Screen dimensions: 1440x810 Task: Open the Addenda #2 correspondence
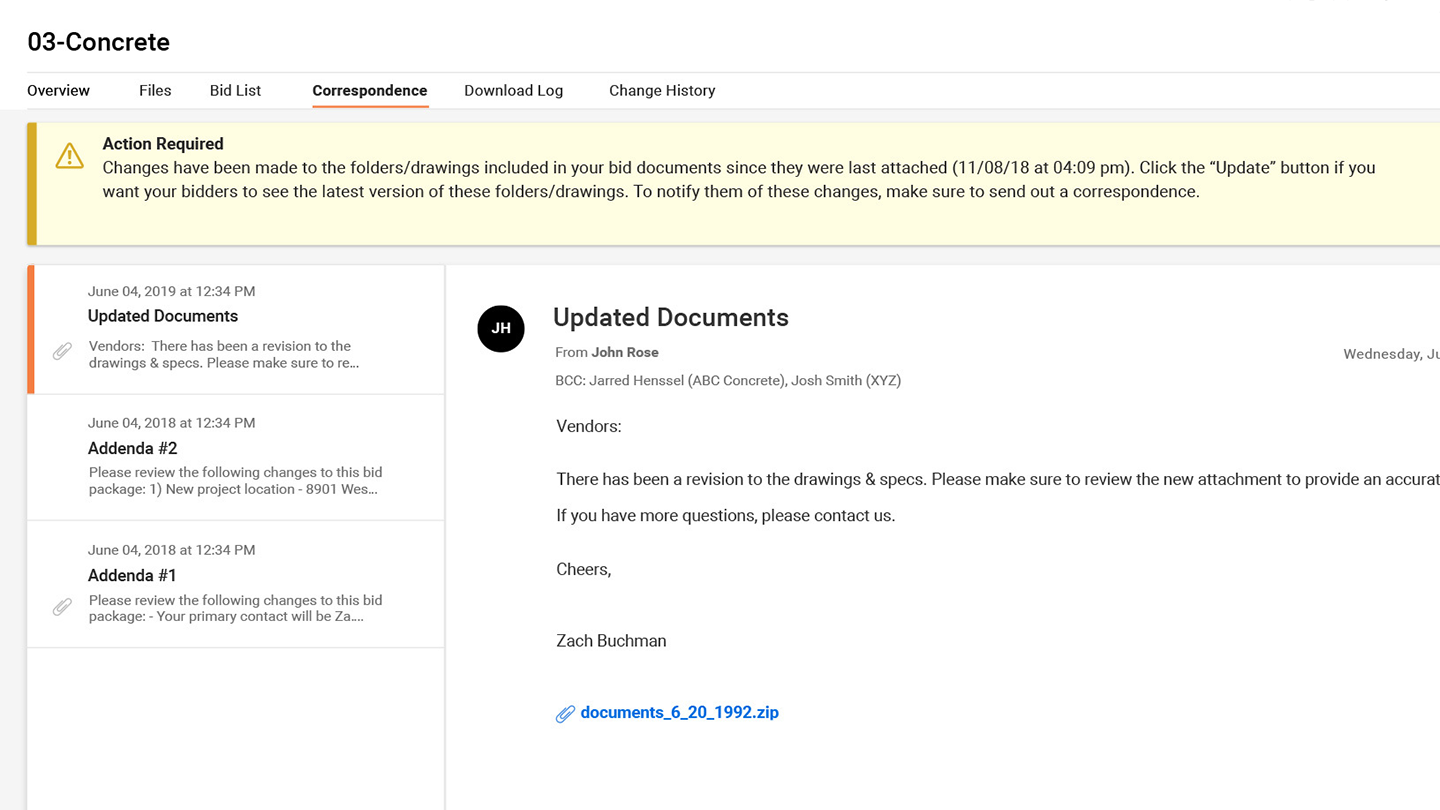tap(132, 448)
